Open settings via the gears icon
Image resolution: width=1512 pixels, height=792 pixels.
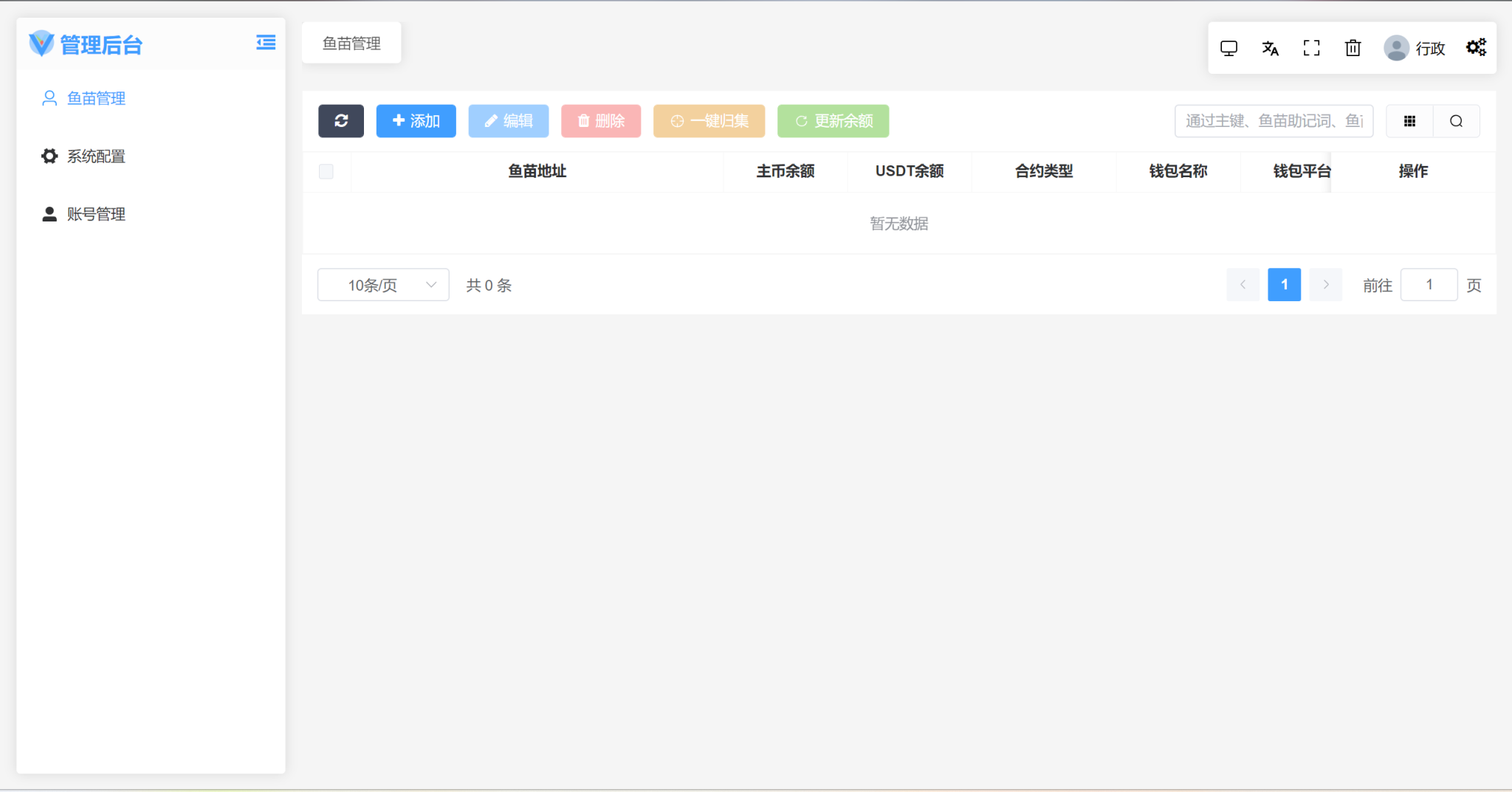point(1475,47)
